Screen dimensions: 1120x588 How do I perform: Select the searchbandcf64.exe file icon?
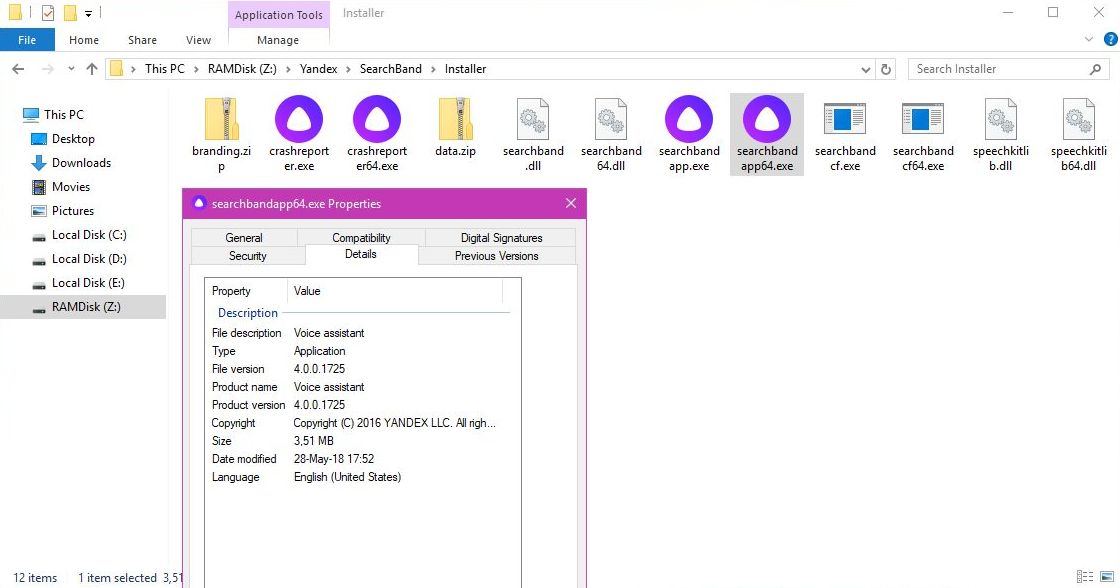pos(923,119)
